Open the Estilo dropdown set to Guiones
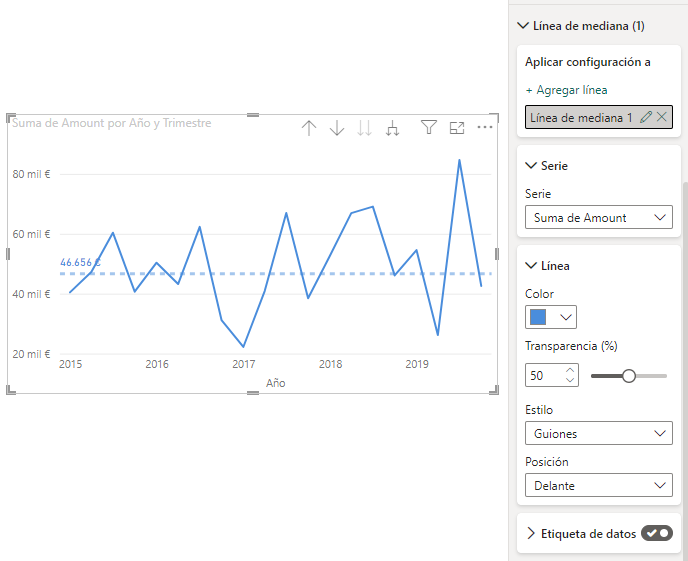The image size is (688, 561). pos(598,434)
